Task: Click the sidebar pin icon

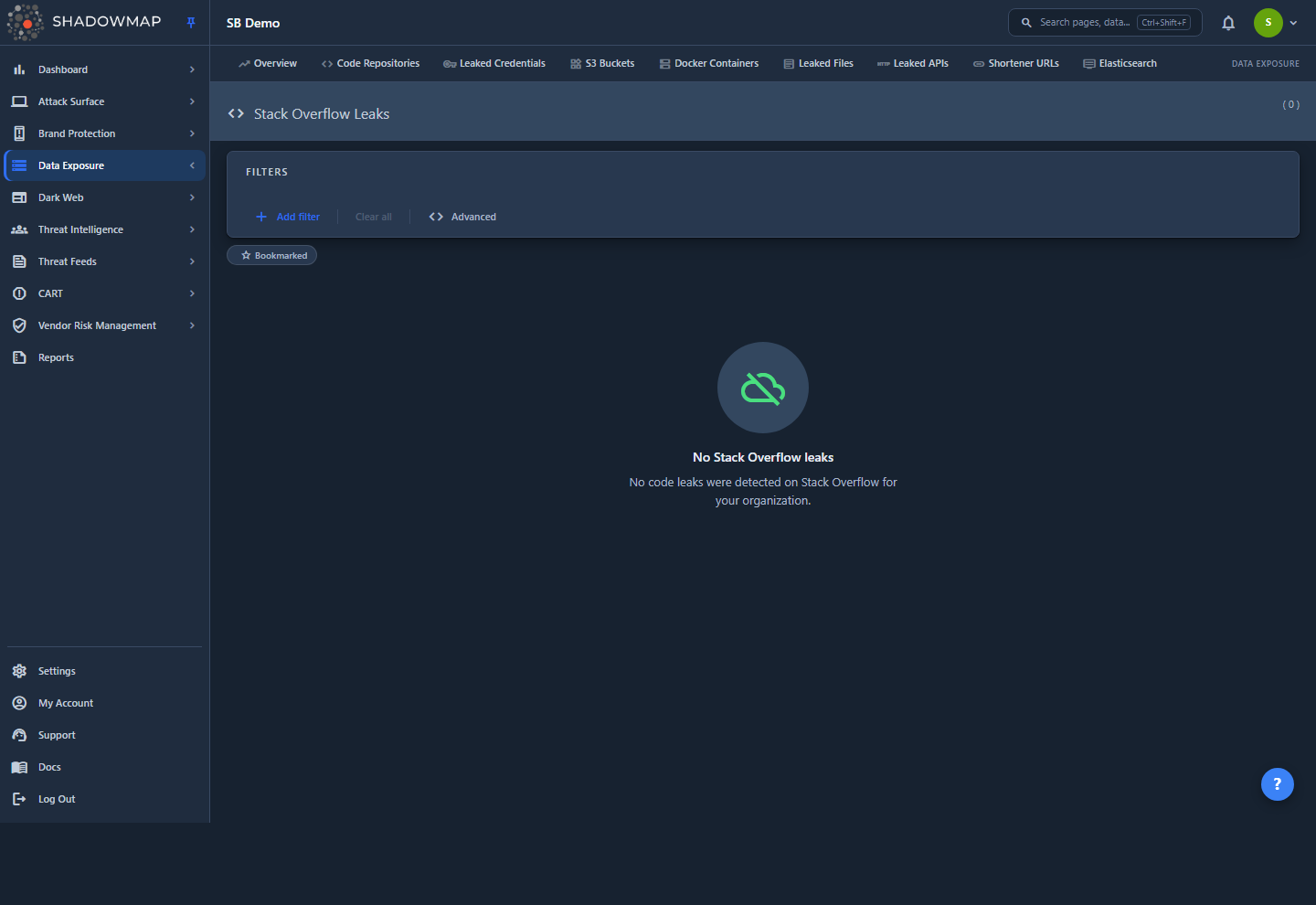Action: (191, 23)
